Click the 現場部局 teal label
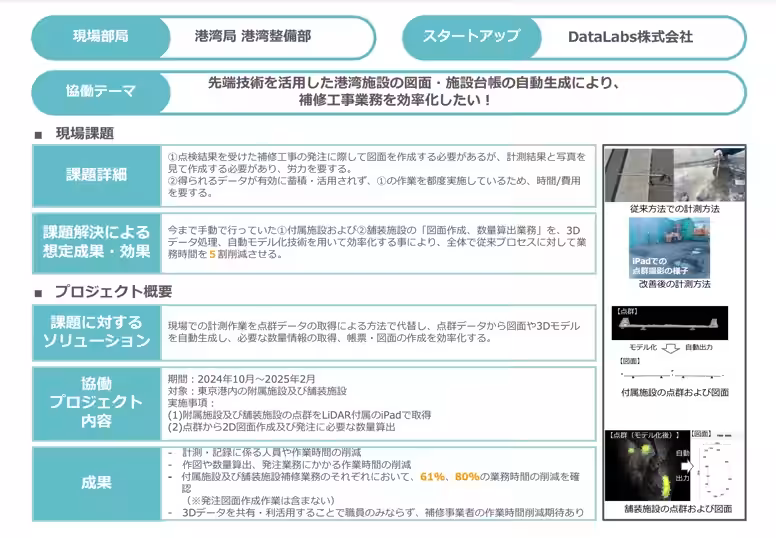 click(x=100, y=37)
